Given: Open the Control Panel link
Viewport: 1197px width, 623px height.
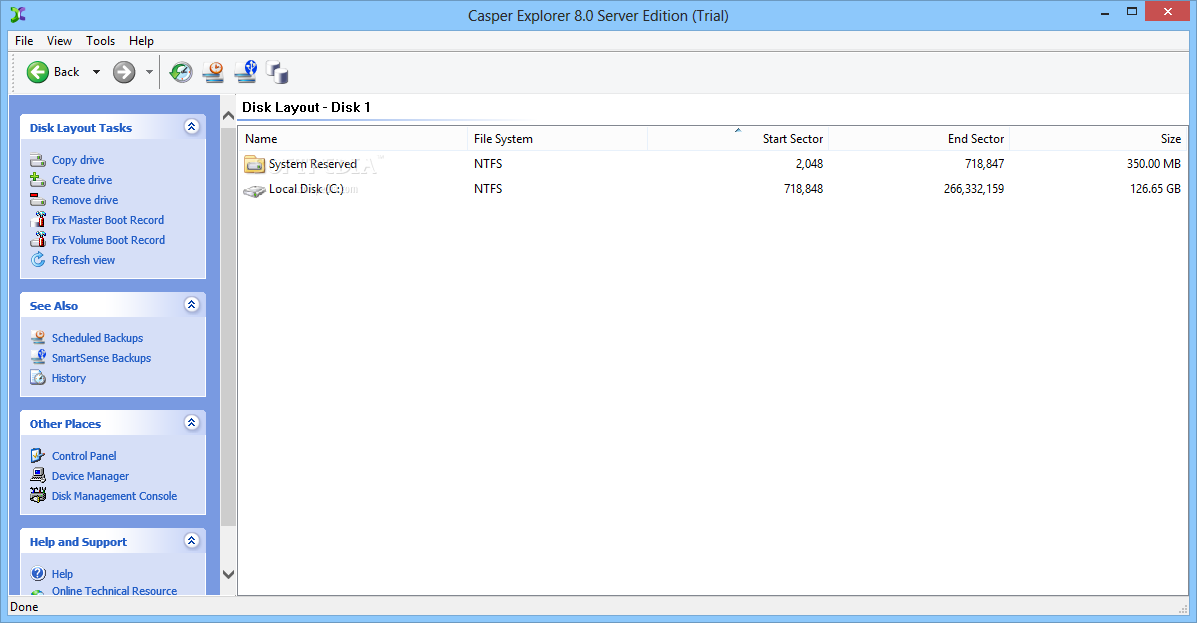Looking at the screenshot, I should [84, 456].
